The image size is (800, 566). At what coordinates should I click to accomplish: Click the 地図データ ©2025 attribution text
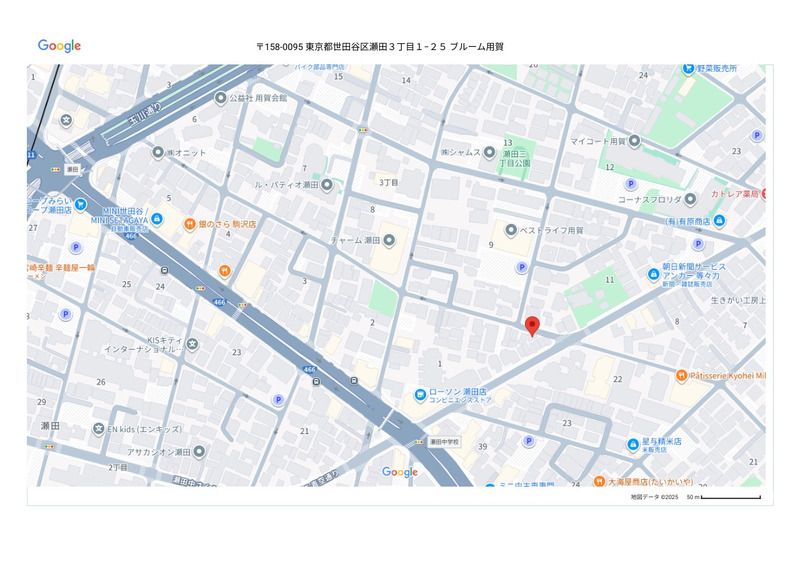(x=655, y=497)
